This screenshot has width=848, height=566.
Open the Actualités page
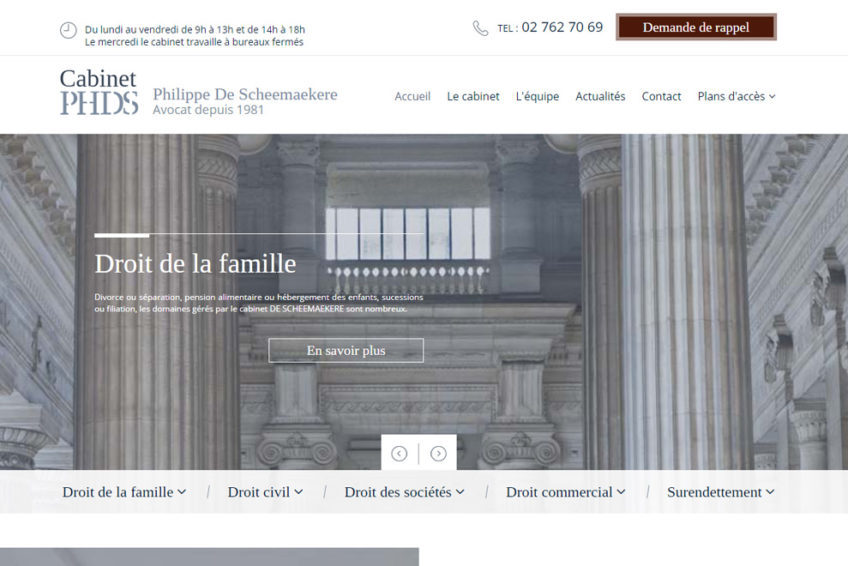600,96
